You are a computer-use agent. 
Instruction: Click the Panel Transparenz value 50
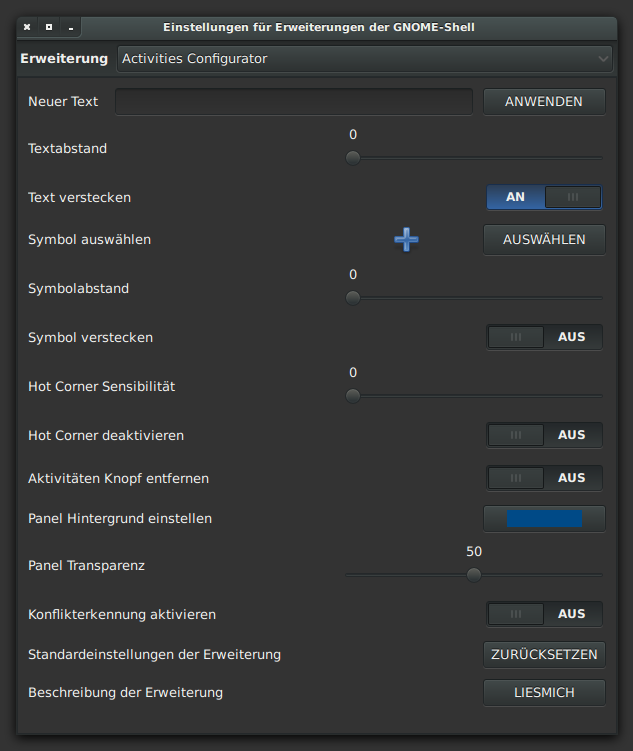(x=474, y=551)
